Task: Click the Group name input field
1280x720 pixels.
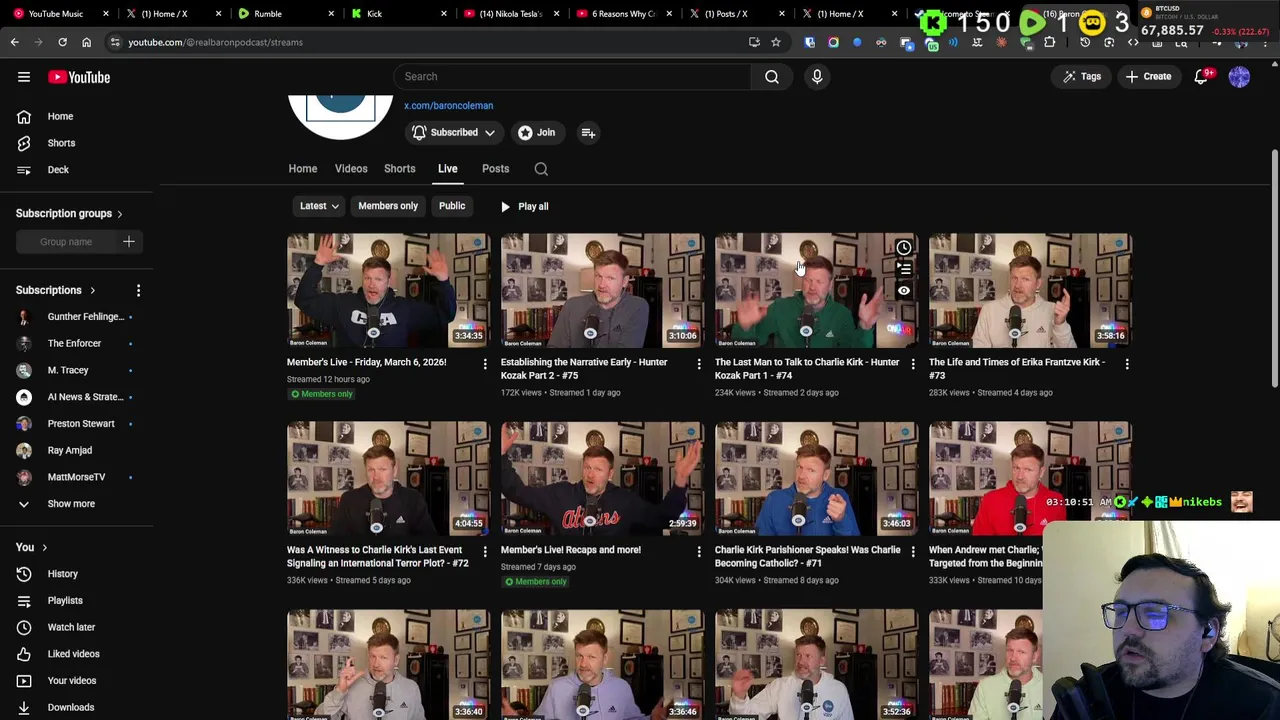Action: click(x=66, y=241)
